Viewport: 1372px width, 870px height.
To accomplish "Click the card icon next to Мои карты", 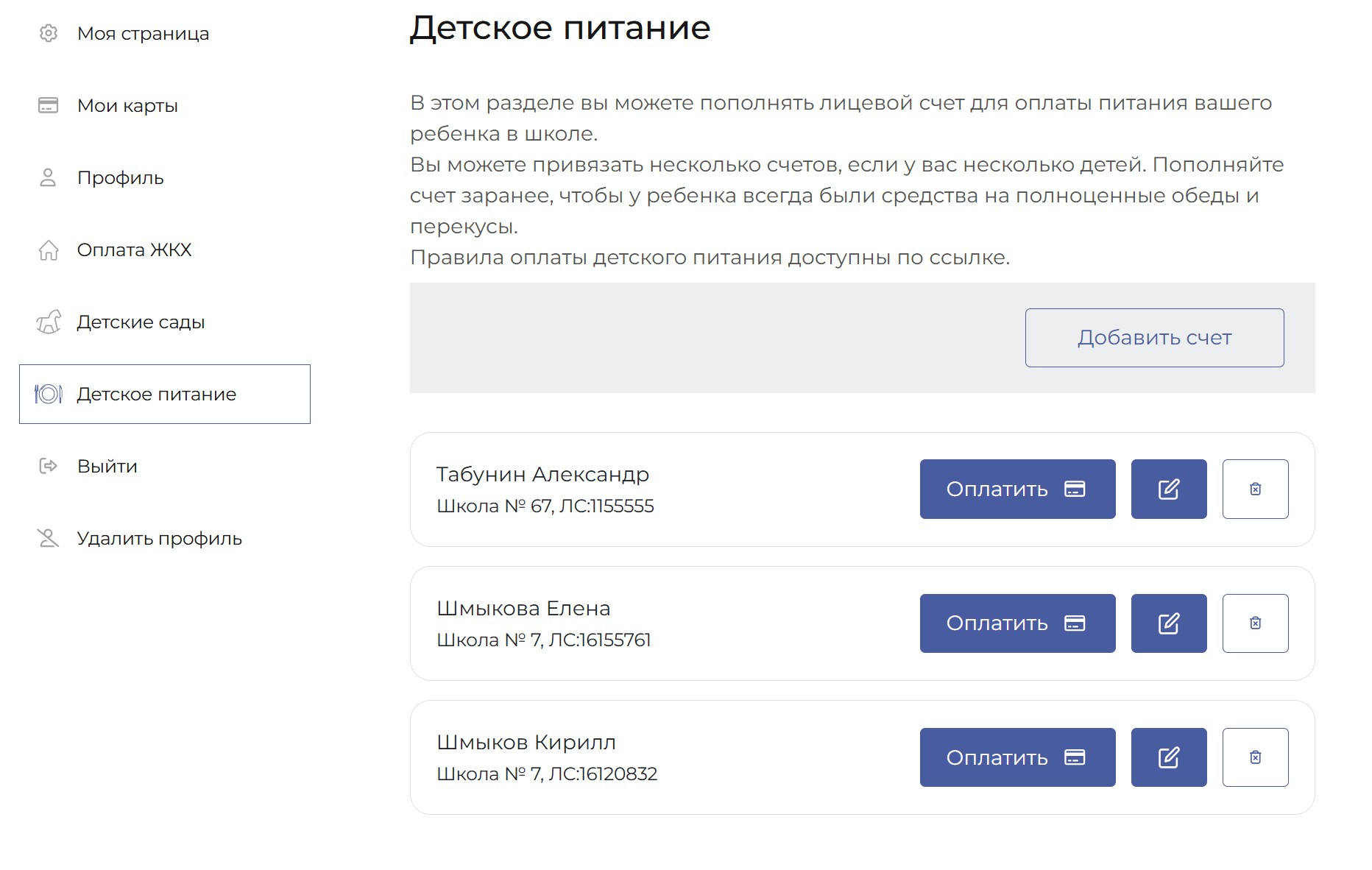I will pos(49,105).
